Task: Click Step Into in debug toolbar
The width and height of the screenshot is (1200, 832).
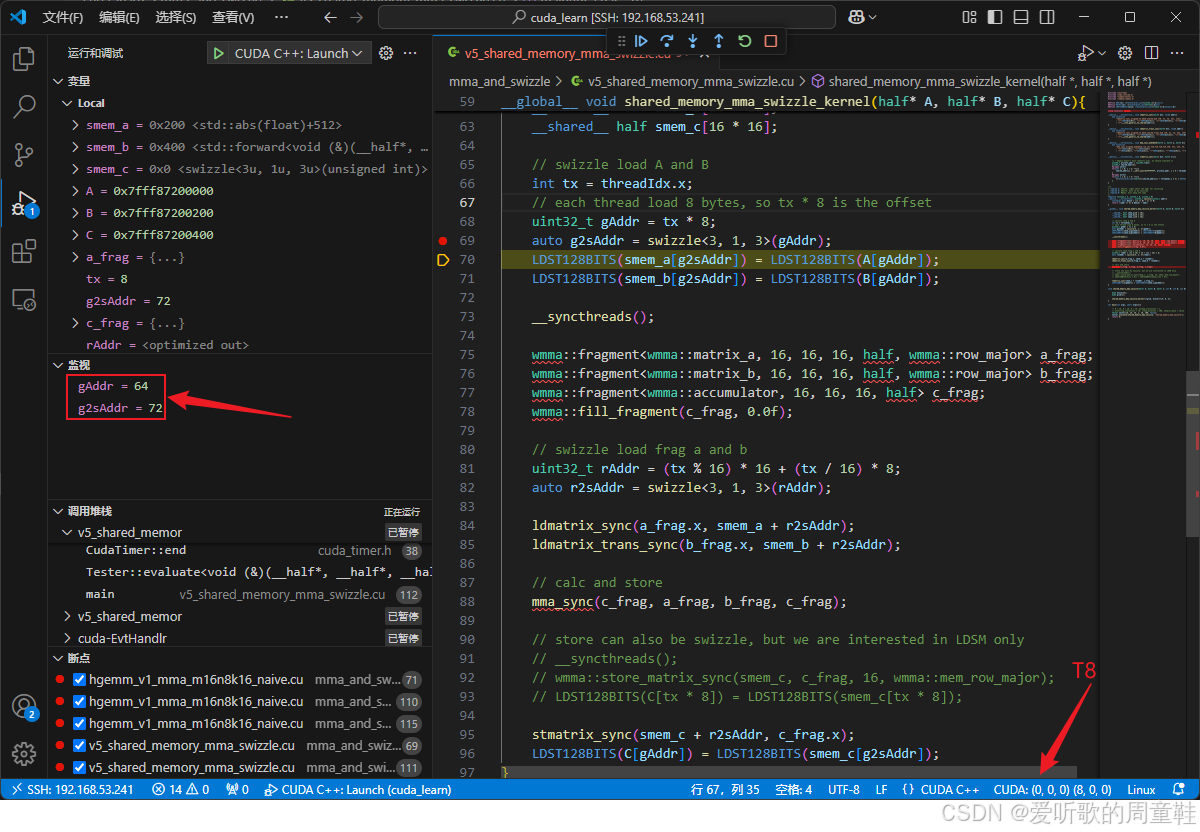Action: [693, 41]
